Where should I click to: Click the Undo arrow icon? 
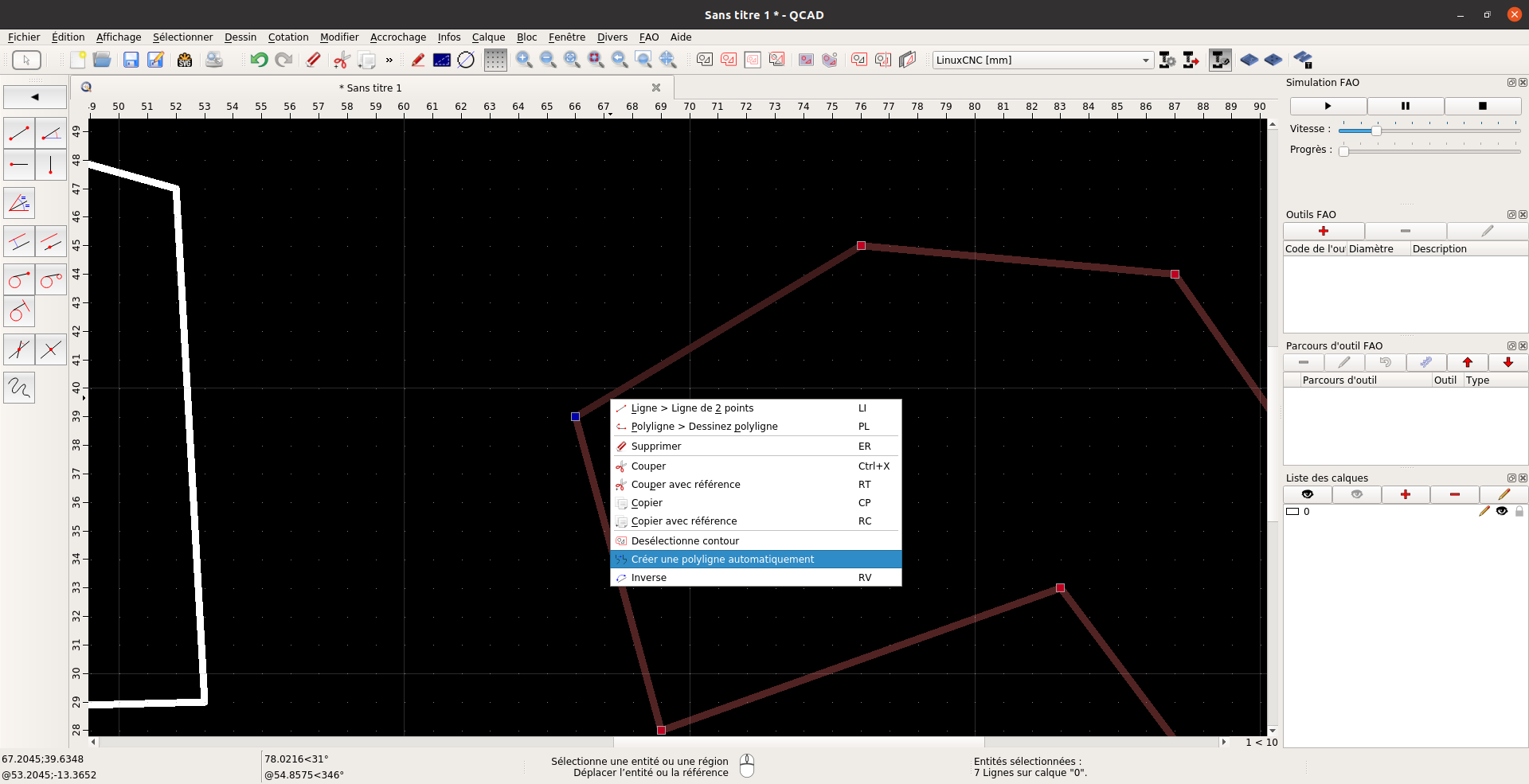(x=259, y=60)
